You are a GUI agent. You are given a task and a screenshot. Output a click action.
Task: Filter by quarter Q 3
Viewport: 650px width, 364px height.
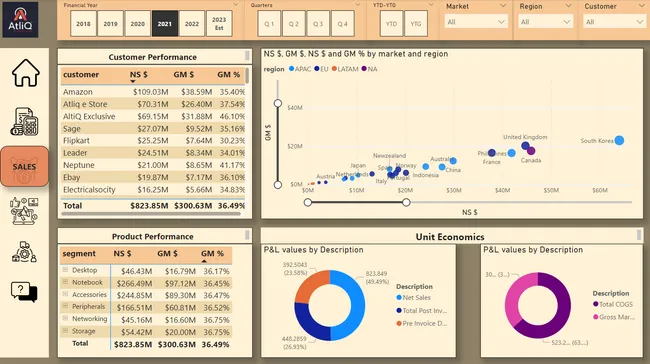point(318,24)
